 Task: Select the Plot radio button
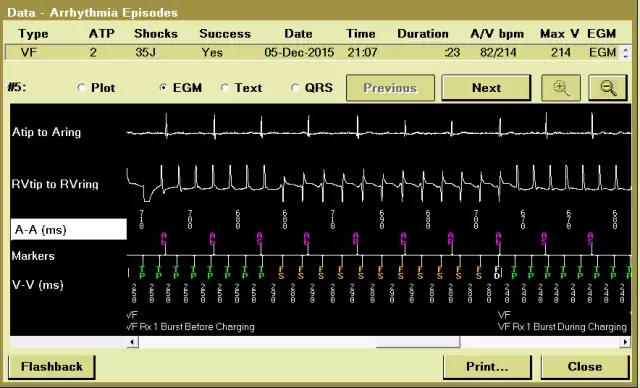(x=82, y=88)
